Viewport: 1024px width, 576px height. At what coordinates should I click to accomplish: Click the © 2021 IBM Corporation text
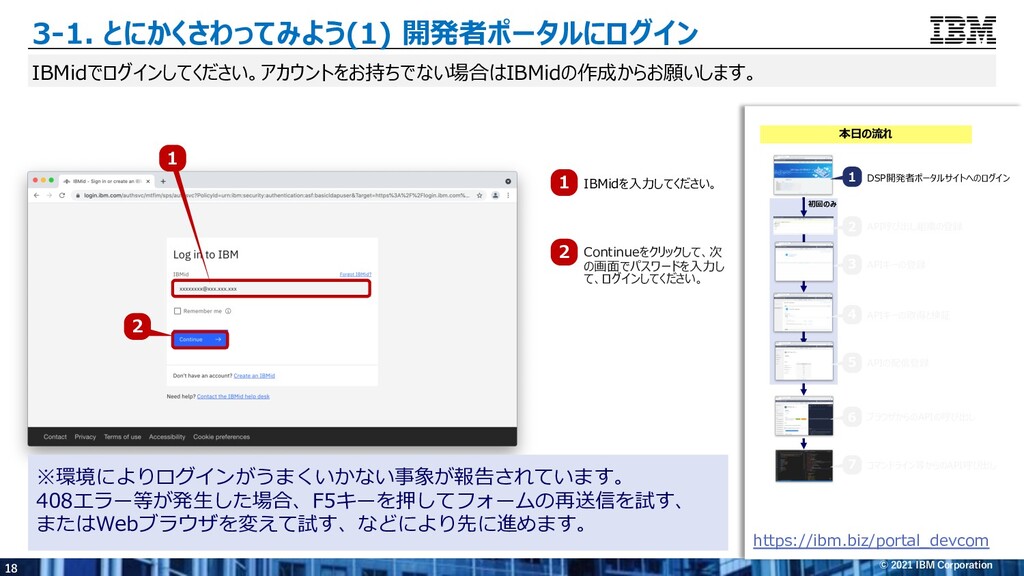coord(936,565)
